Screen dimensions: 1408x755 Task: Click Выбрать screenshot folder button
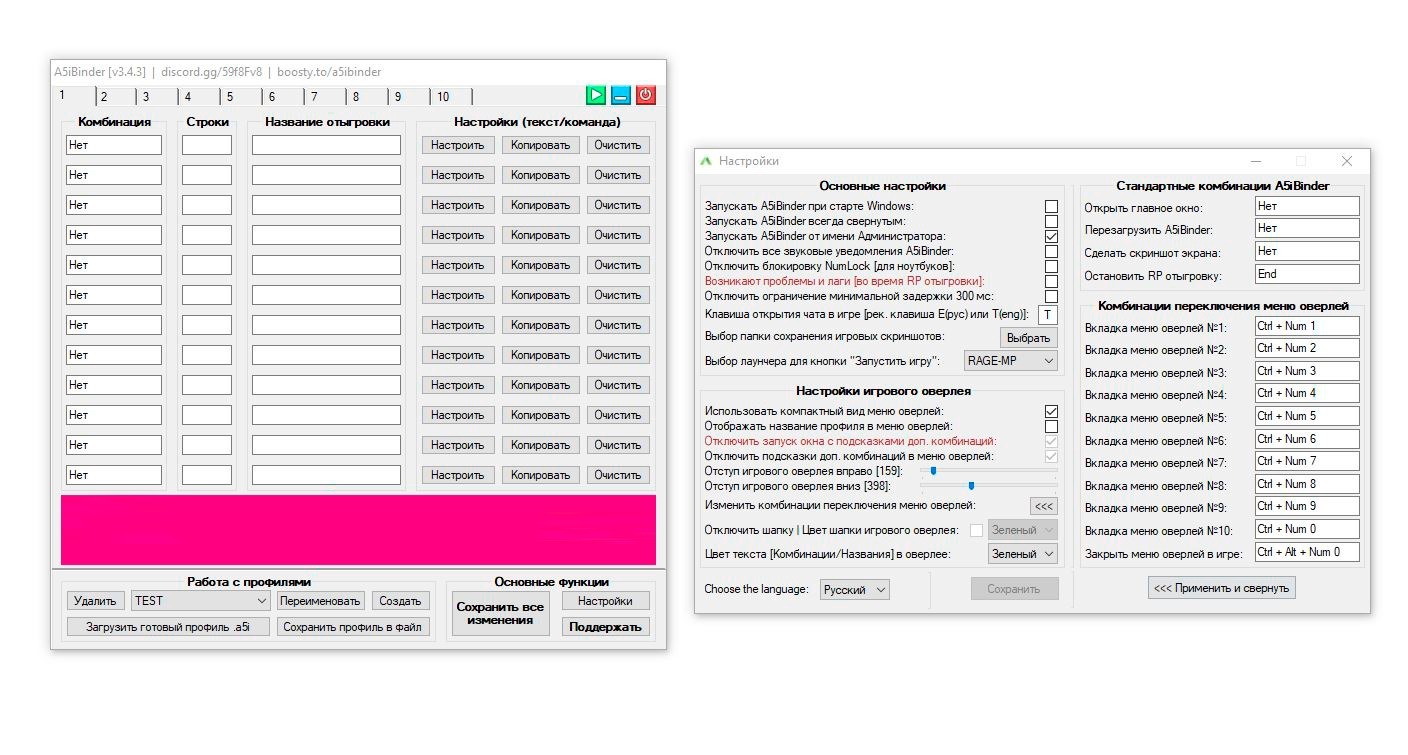click(x=1028, y=338)
